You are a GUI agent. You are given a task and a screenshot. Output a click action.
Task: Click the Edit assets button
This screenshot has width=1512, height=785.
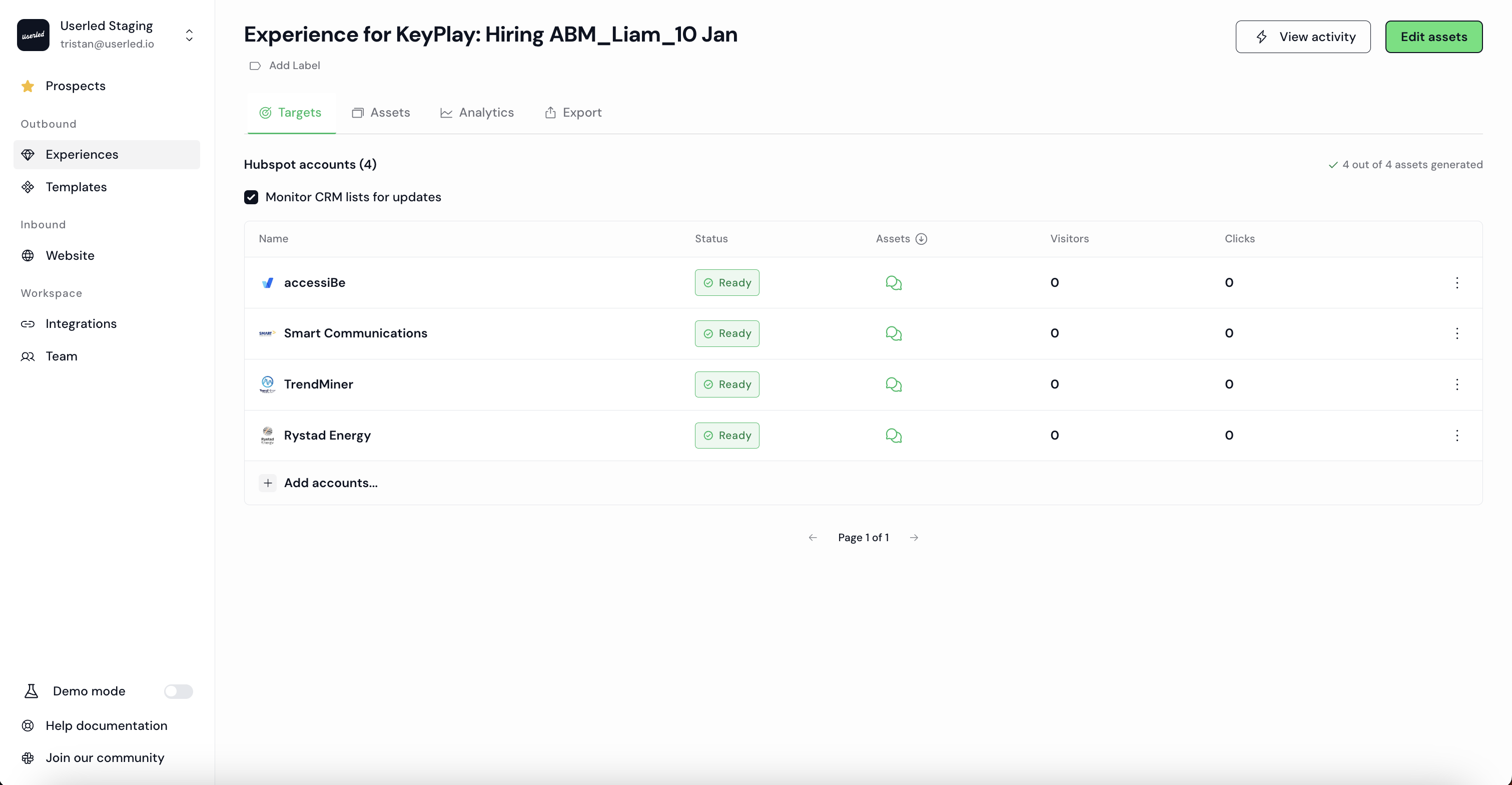pos(1433,37)
